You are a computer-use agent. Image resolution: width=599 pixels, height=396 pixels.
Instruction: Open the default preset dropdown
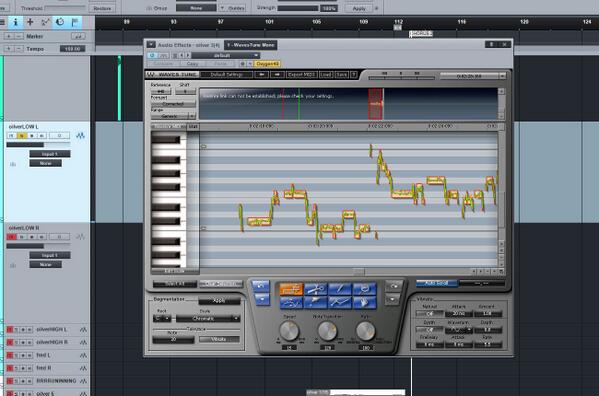point(225,55)
